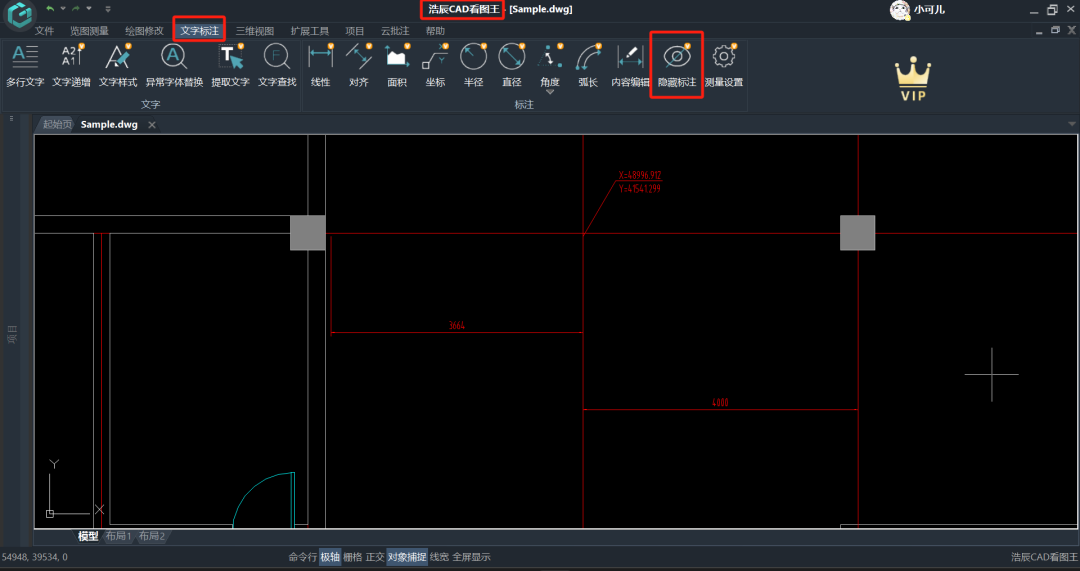Expand the document tab list arrow at right
This screenshot has height=571, width=1080.
[1072, 124]
